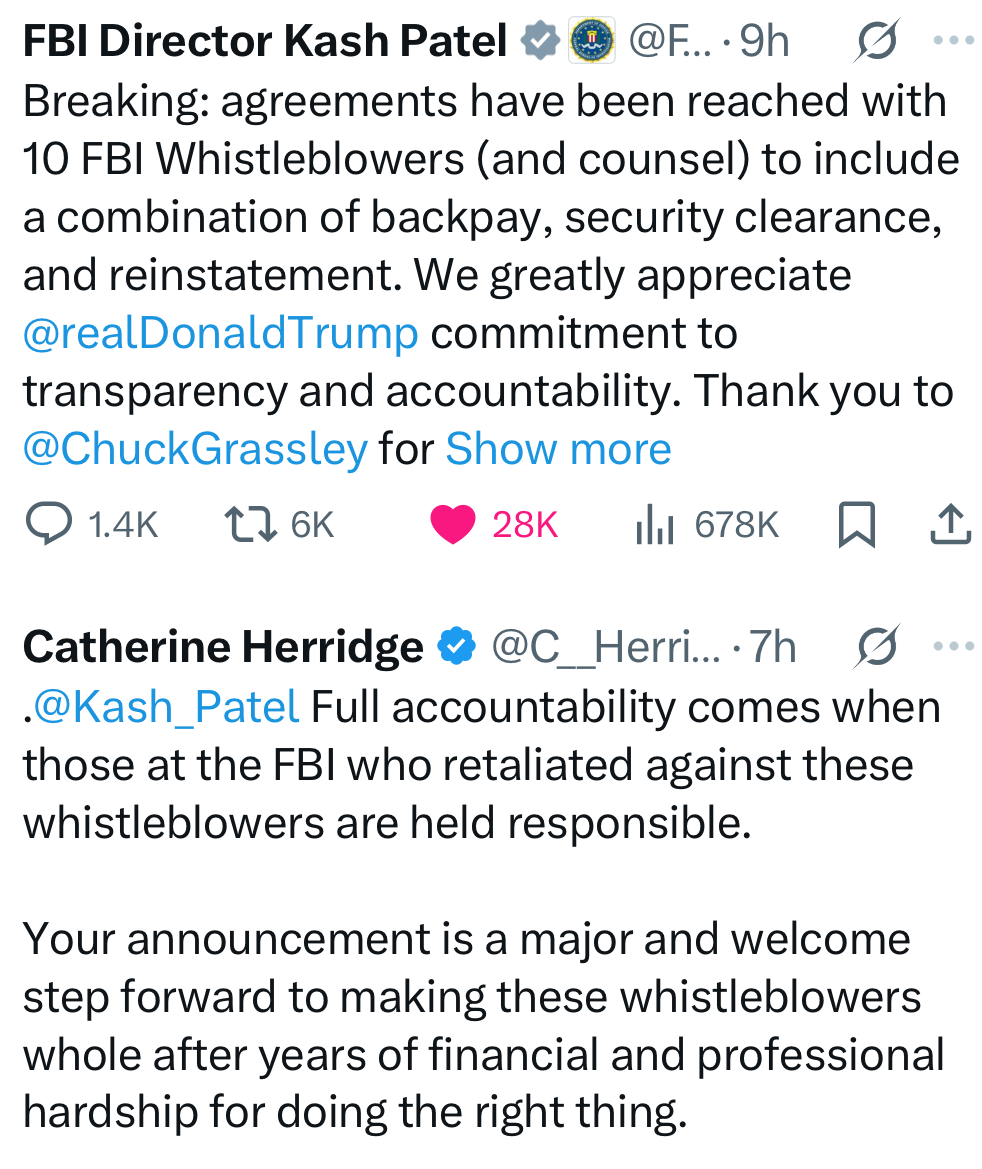Screen dimensions: 982x1169
Task: Open Grok icon on Kash Patel's tweet
Action: [x=877, y=41]
